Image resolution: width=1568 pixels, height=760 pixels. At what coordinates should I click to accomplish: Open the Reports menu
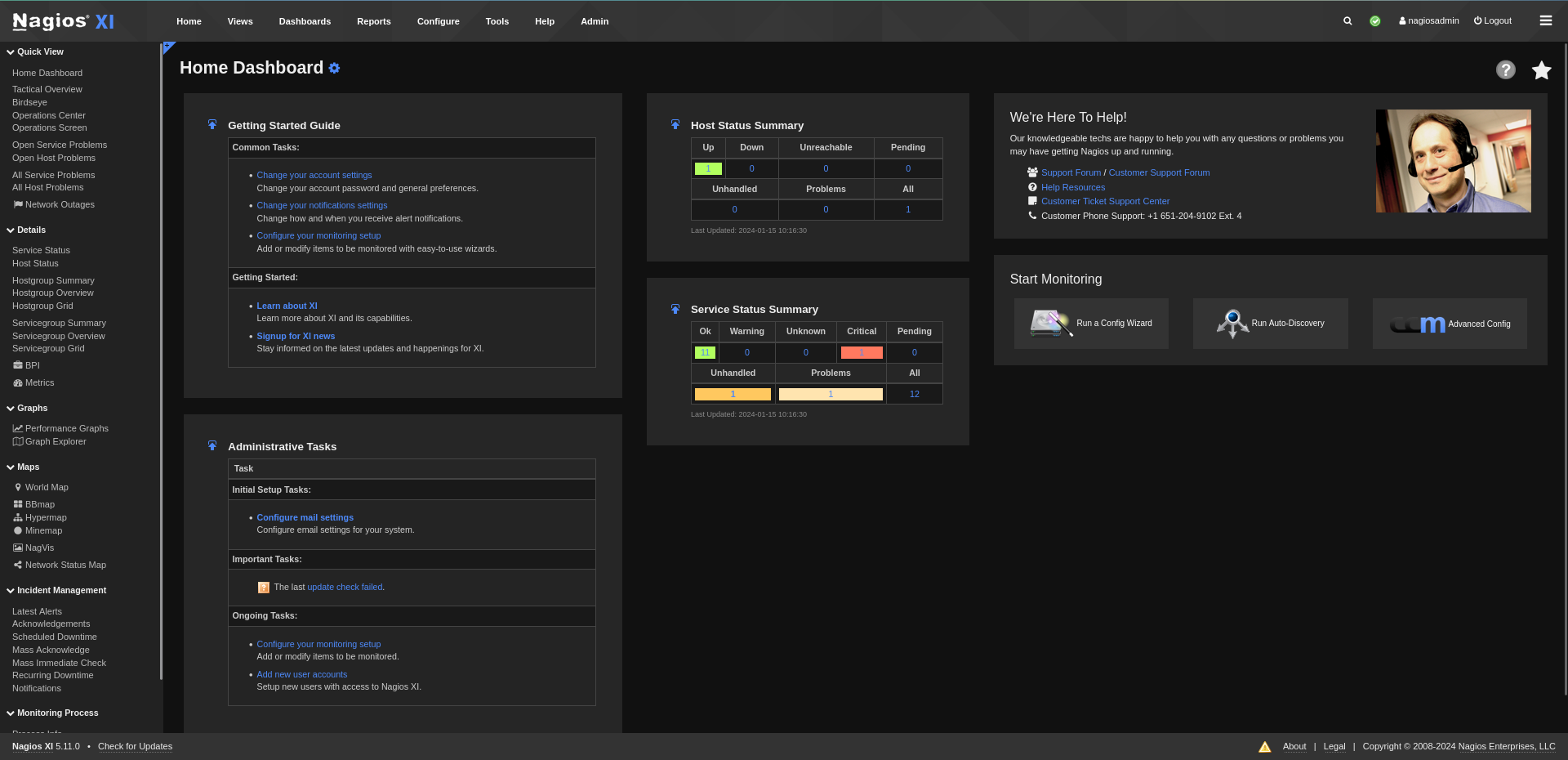(x=374, y=21)
